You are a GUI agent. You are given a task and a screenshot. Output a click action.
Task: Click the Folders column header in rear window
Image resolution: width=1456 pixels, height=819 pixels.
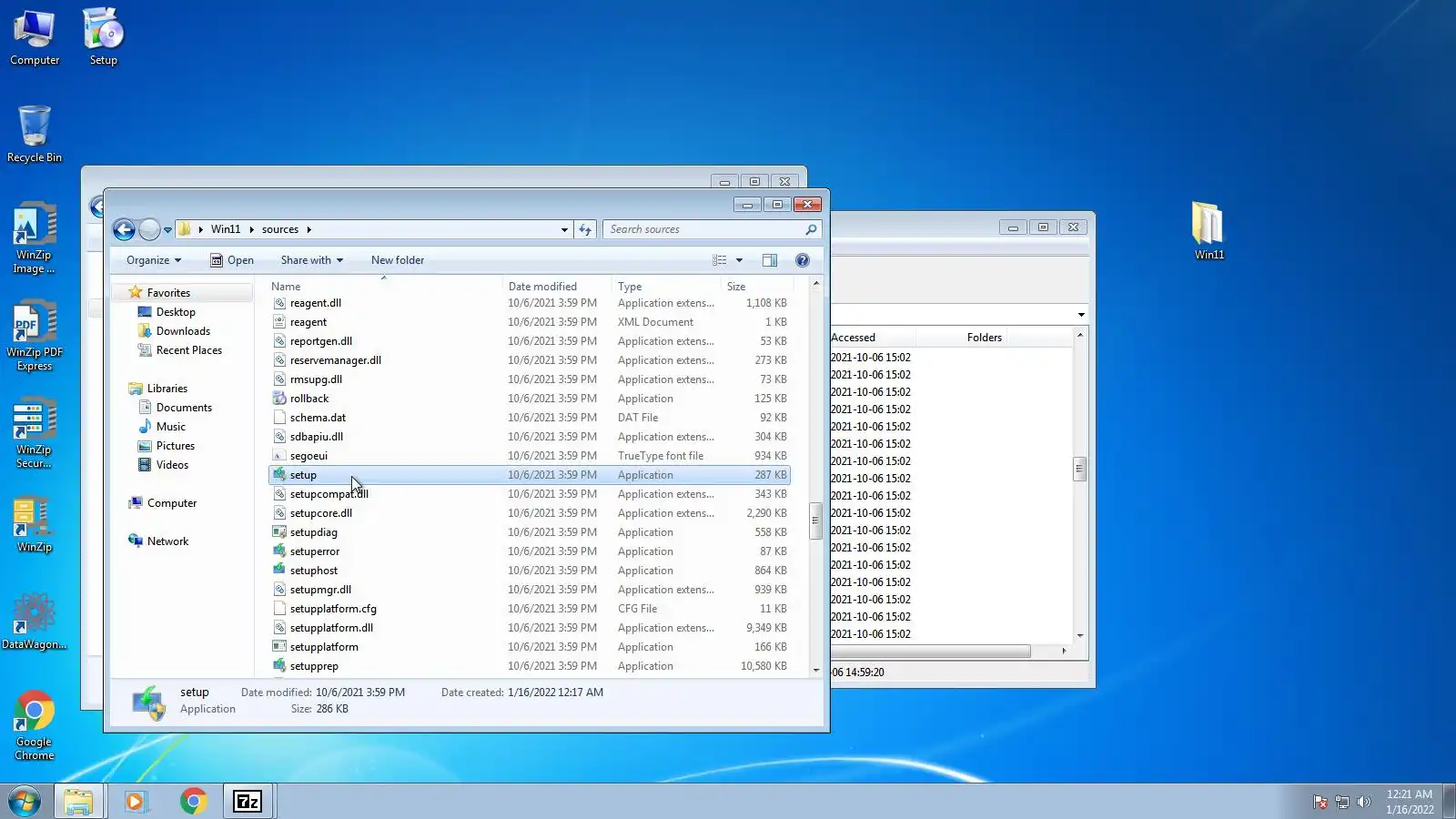pyautogui.click(x=985, y=338)
